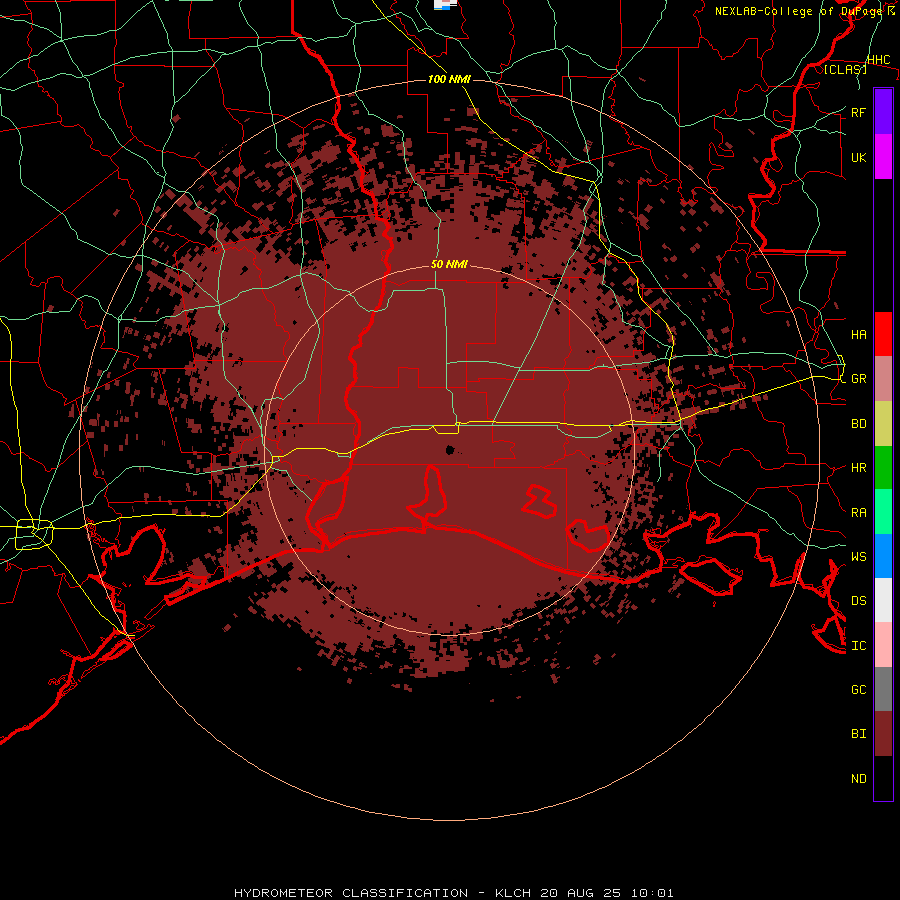Click the HR legend label

point(859,468)
